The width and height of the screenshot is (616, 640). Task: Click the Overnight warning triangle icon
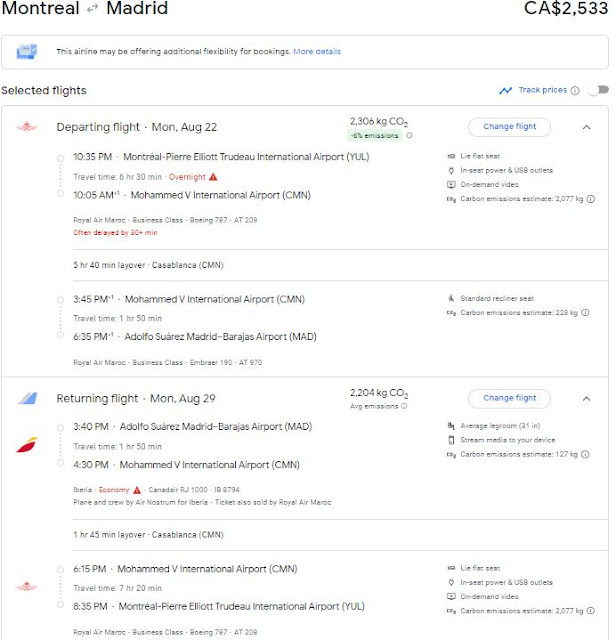pos(213,177)
